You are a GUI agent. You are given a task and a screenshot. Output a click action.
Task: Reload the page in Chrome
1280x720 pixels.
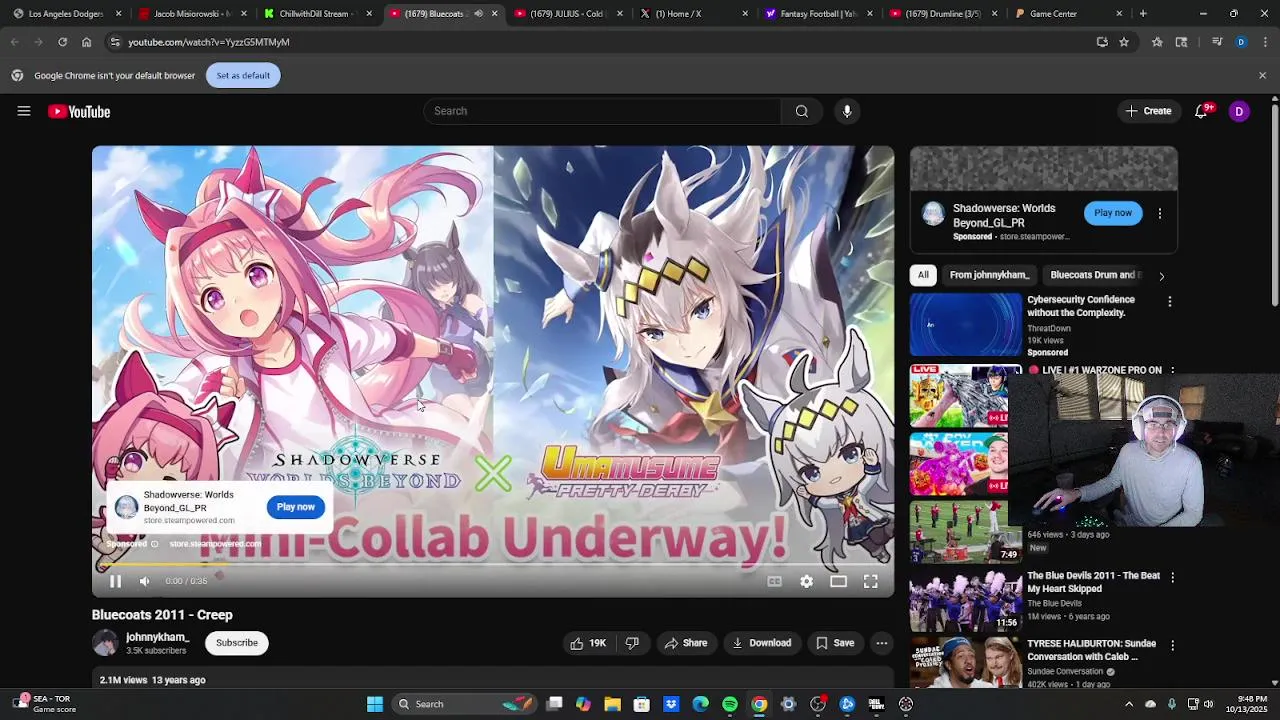pyautogui.click(x=62, y=42)
